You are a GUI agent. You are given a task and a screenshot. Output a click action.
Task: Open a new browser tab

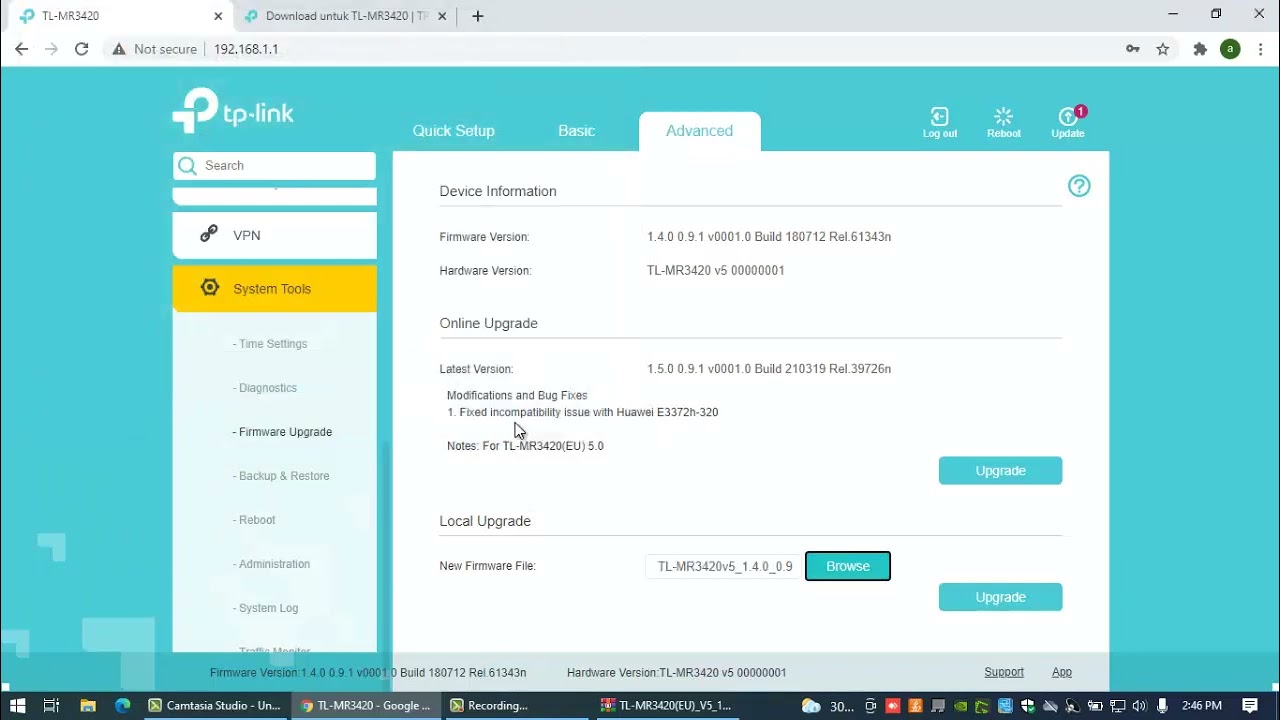coord(478,16)
